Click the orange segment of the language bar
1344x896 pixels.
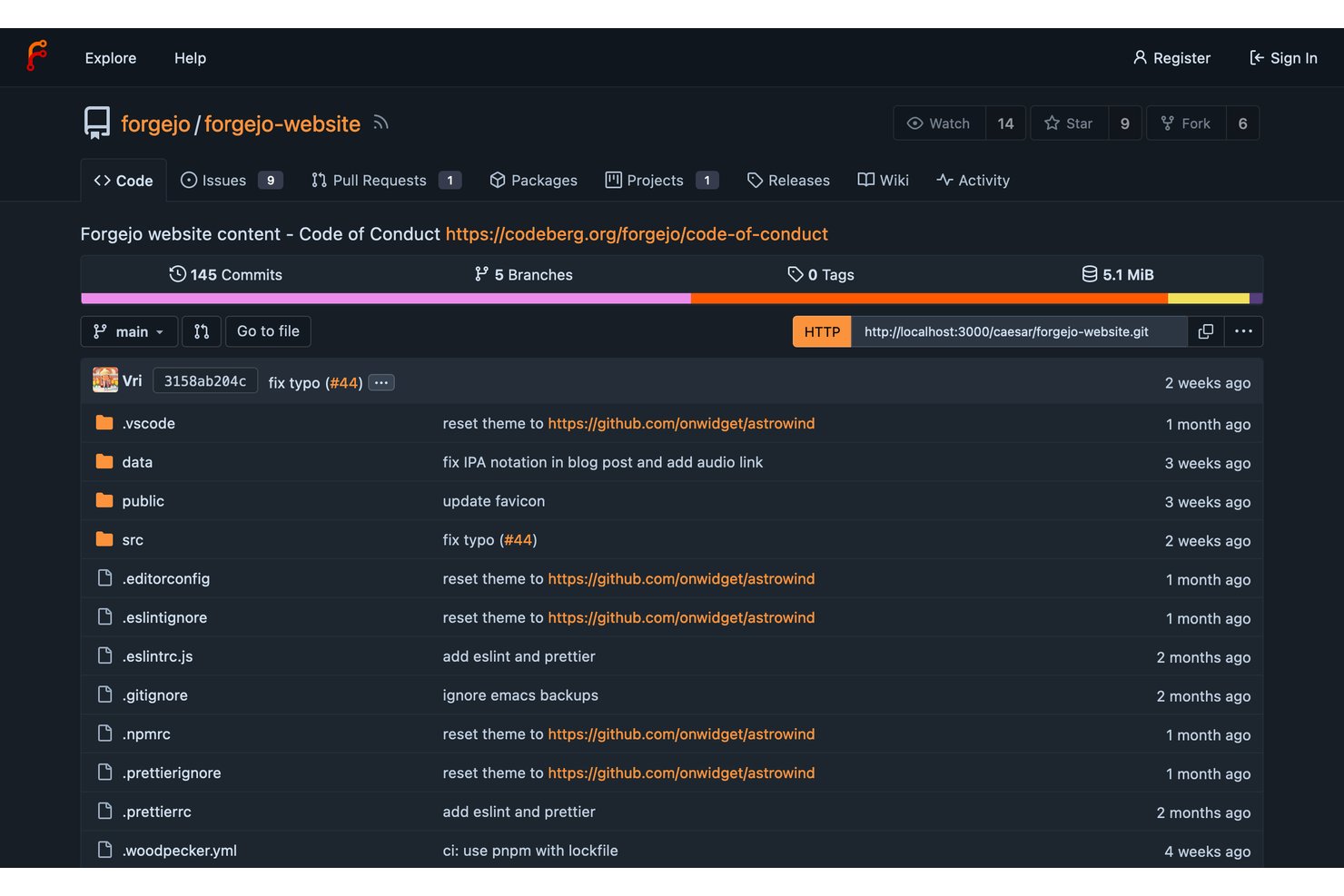(929, 299)
